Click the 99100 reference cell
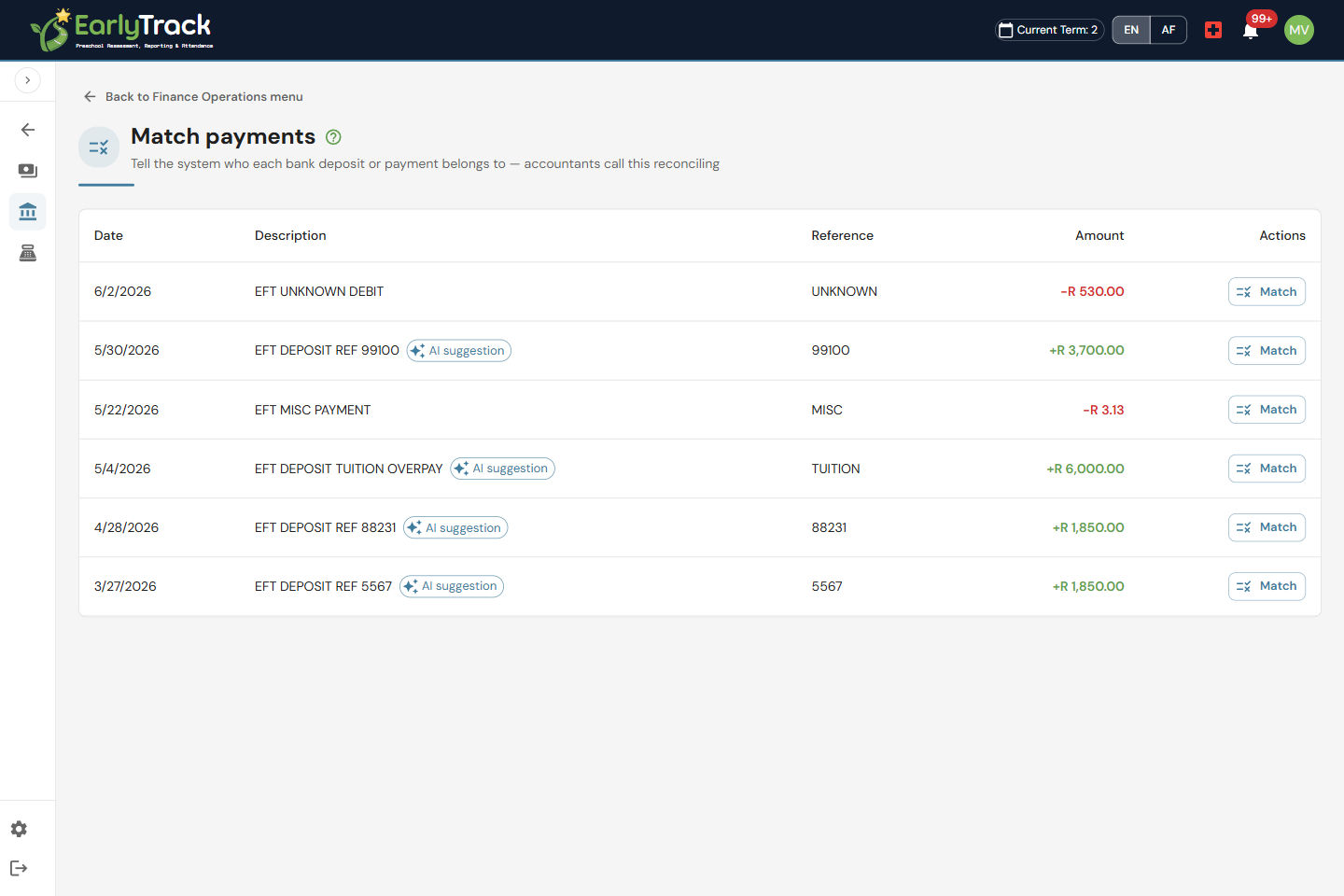Viewport: 1344px width, 896px height. [x=831, y=350]
